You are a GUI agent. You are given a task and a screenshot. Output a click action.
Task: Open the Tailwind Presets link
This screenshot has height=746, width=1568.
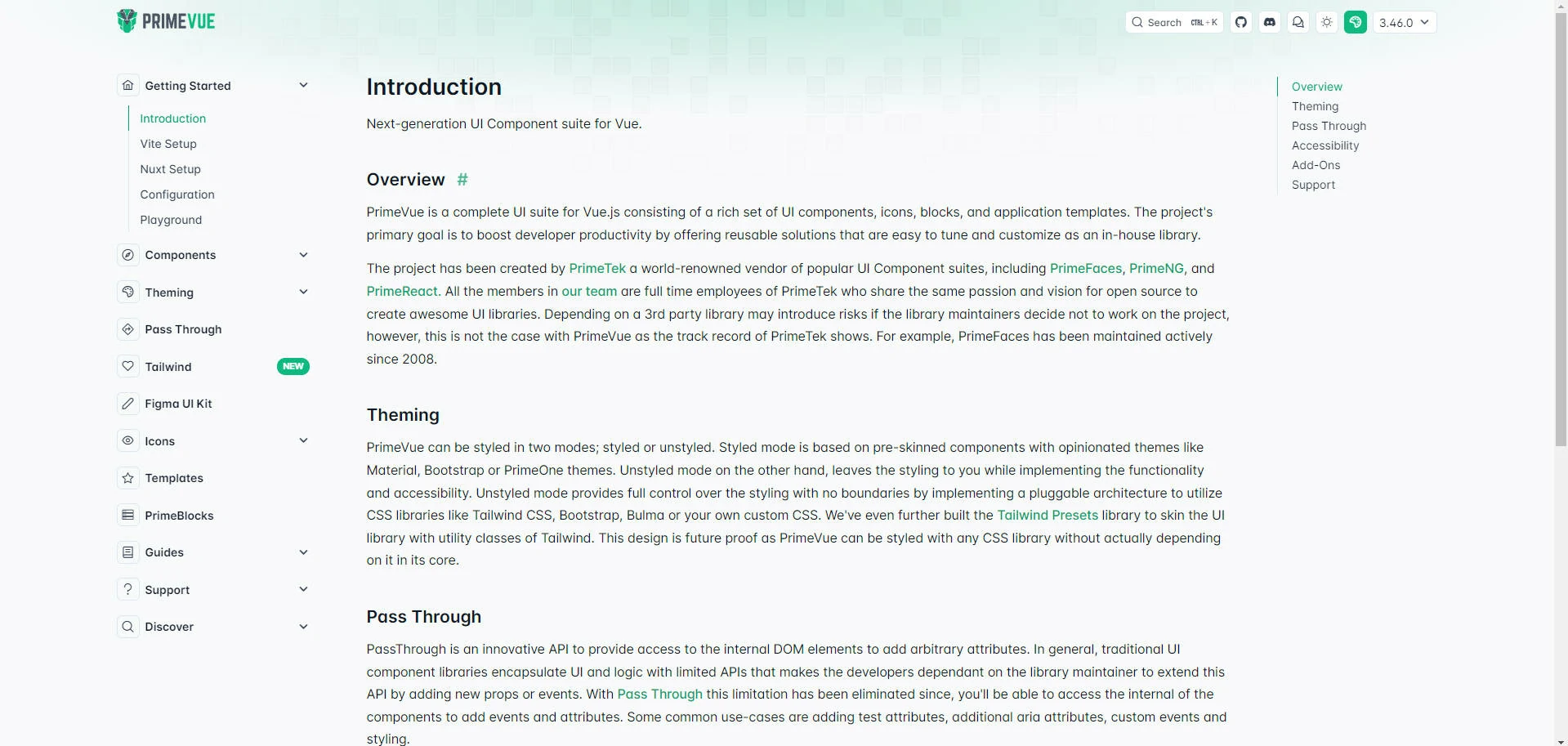tap(1047, 515)
